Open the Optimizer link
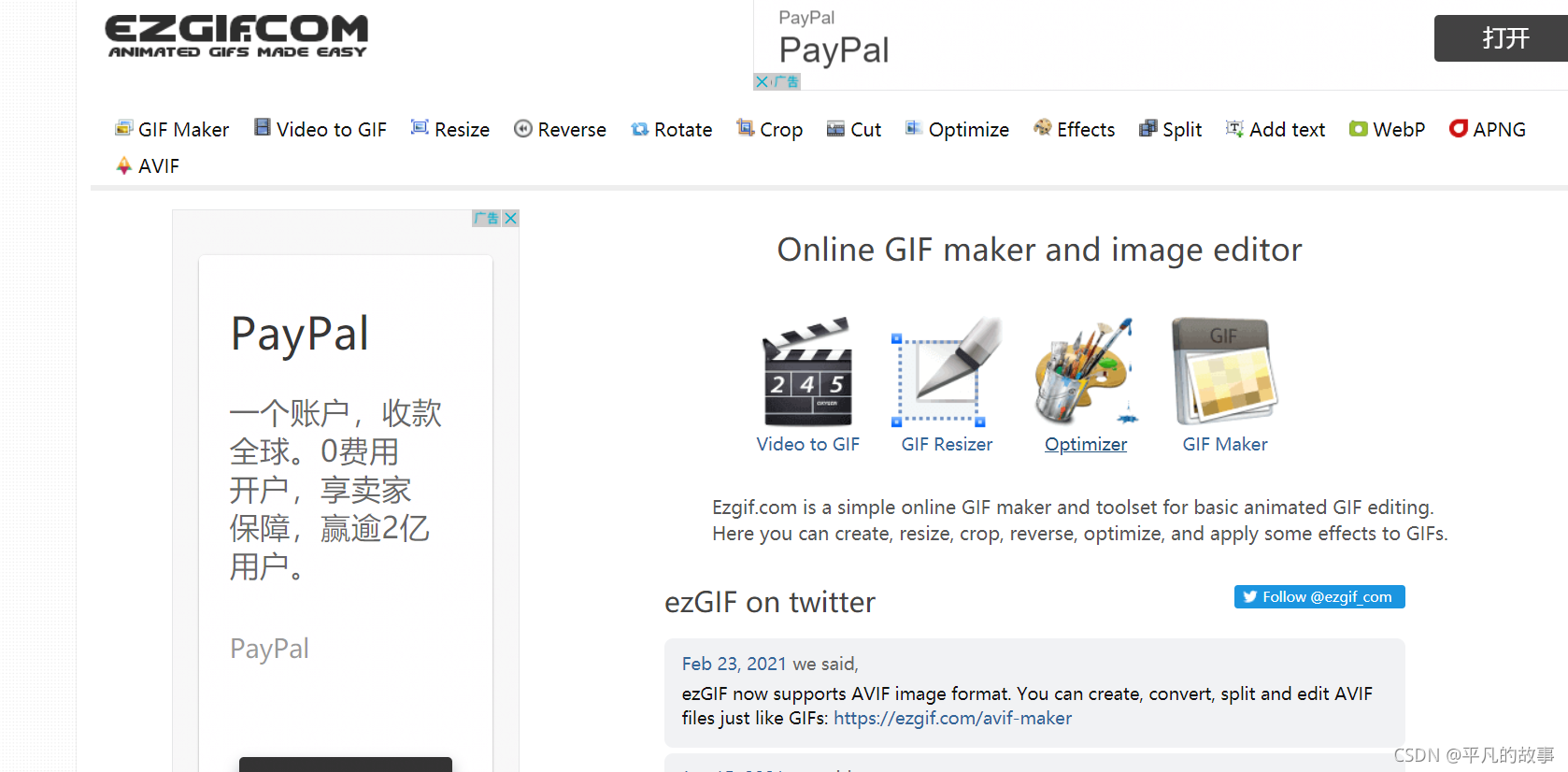The height and width of the screenshot is (772, 1568). [x=1086, y=445]
